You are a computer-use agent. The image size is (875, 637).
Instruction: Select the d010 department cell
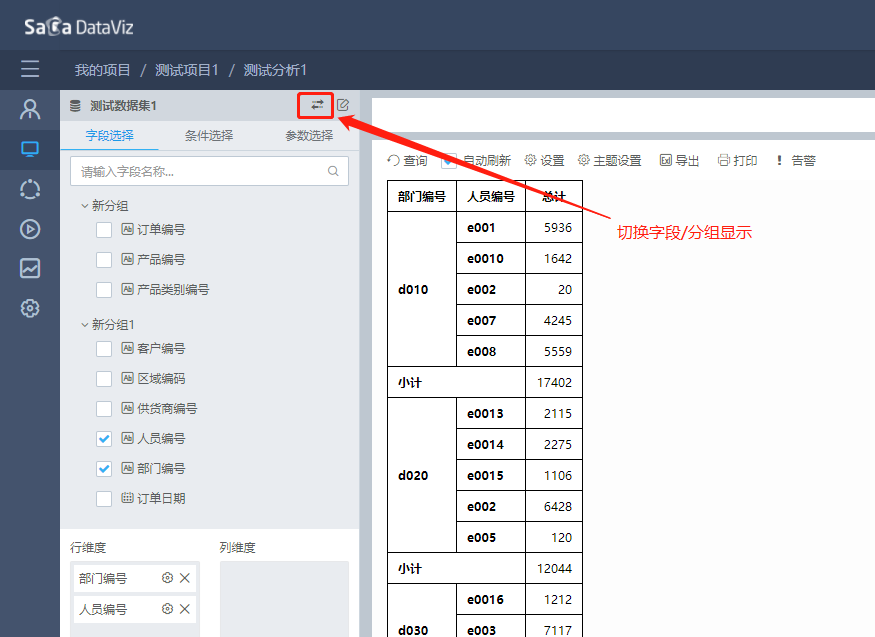pyautogui.click(x=422, y=289)
